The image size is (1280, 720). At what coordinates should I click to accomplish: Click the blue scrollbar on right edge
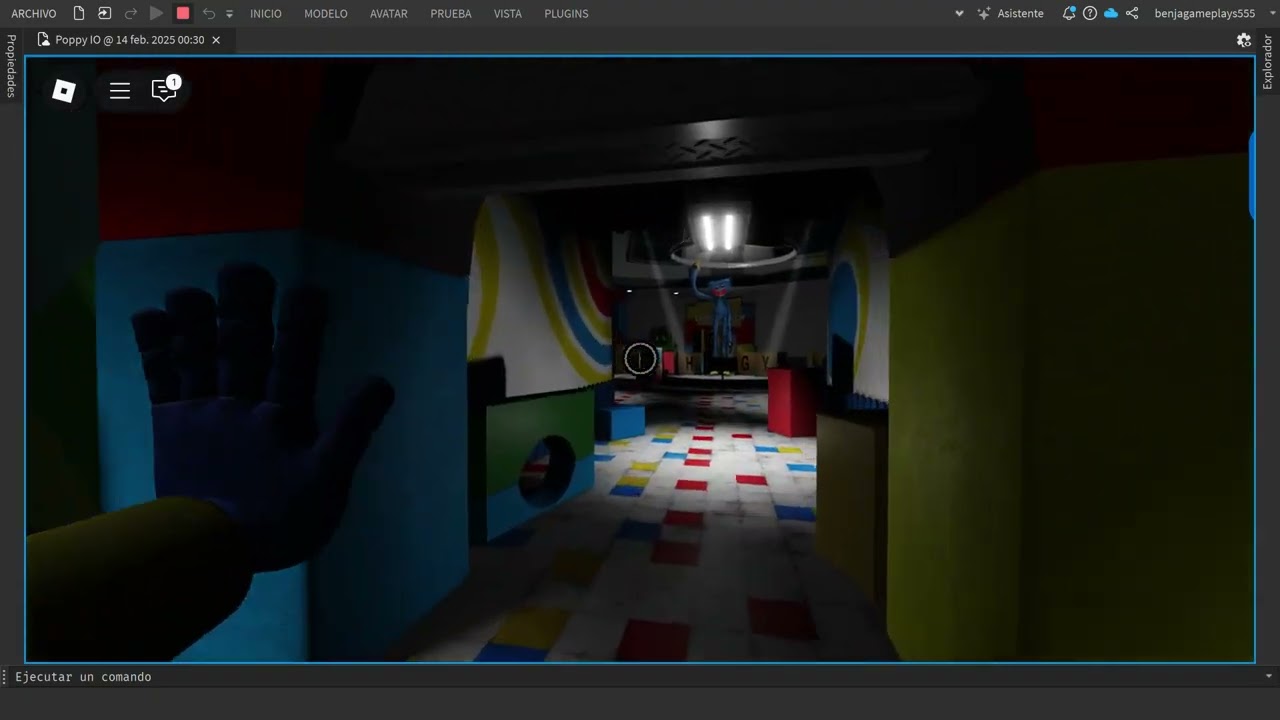point(1251,175)
